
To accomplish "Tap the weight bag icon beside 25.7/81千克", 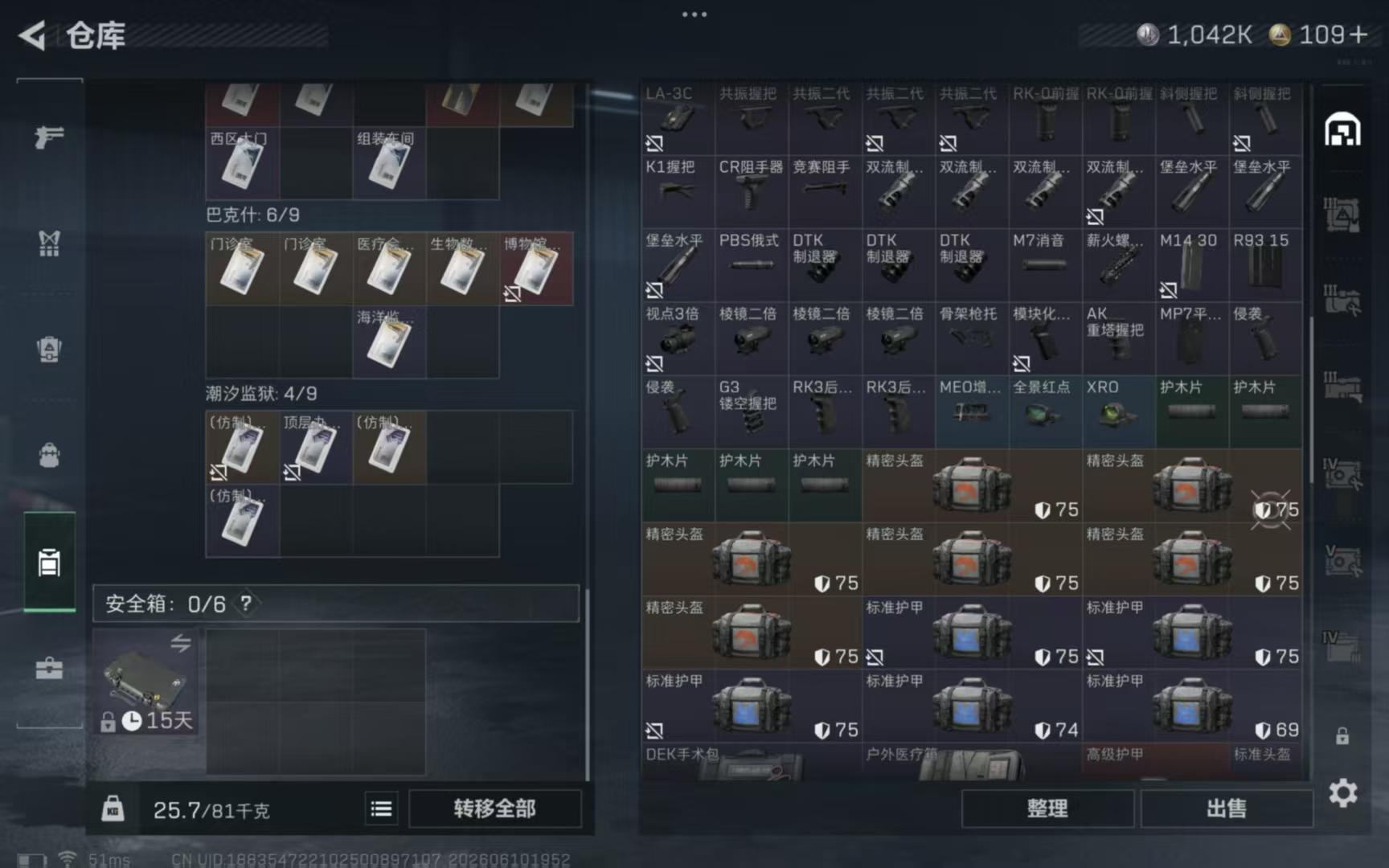I will (113, 809).
